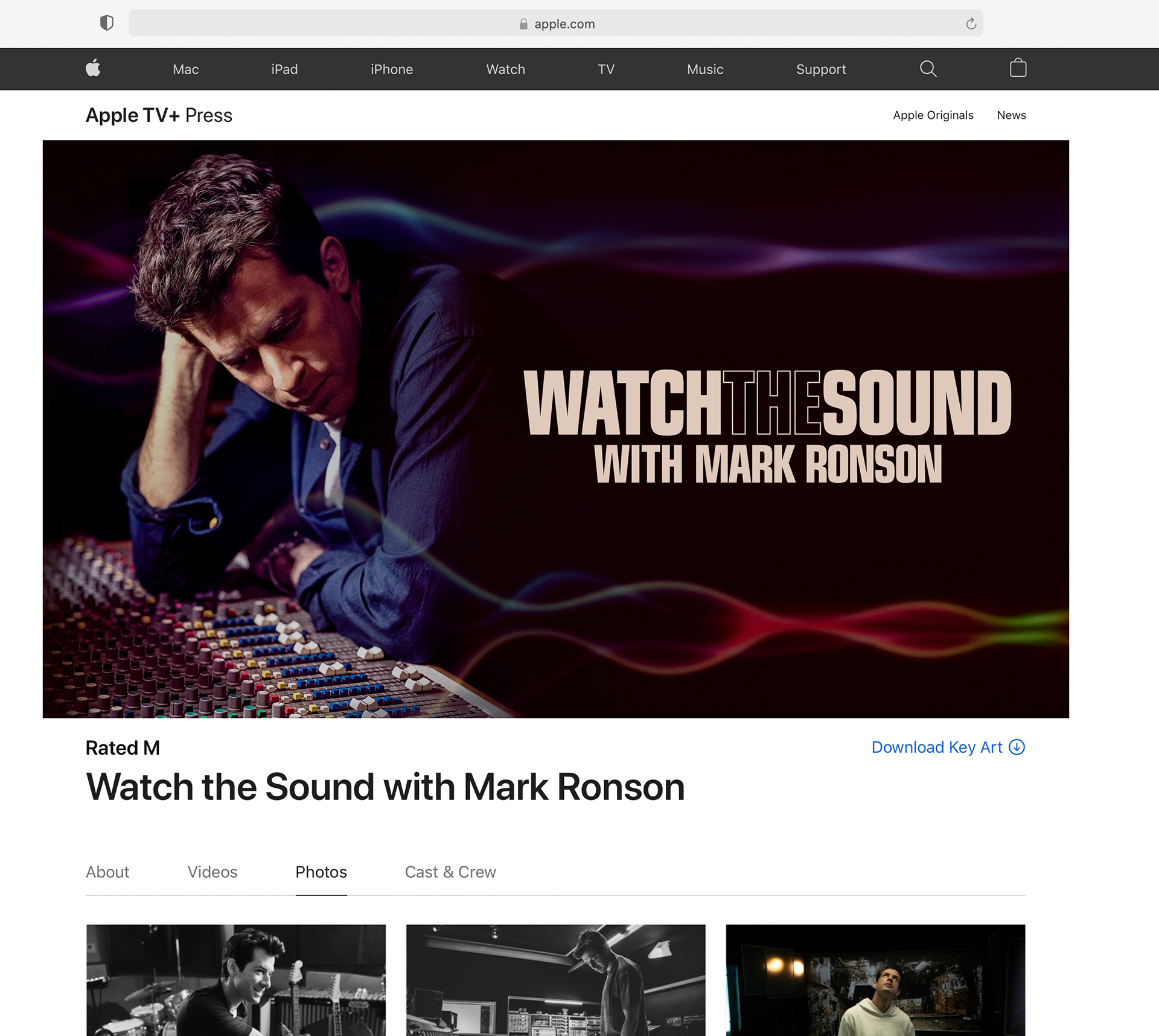Click the Watch the Sound key art banner
The image size is (1159, 1036).
point(555,429)
